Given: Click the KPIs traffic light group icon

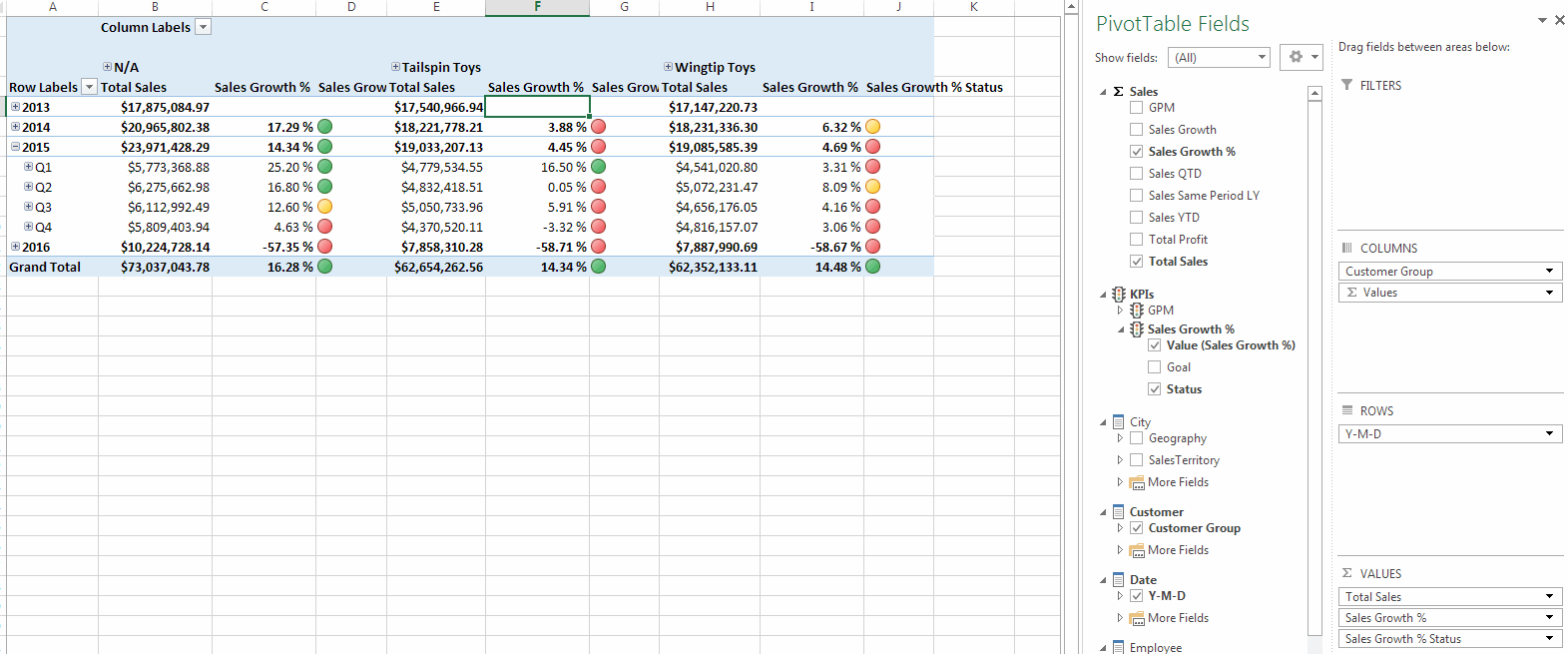Looking at the screenshot, I should click(x=1119, y=295).
